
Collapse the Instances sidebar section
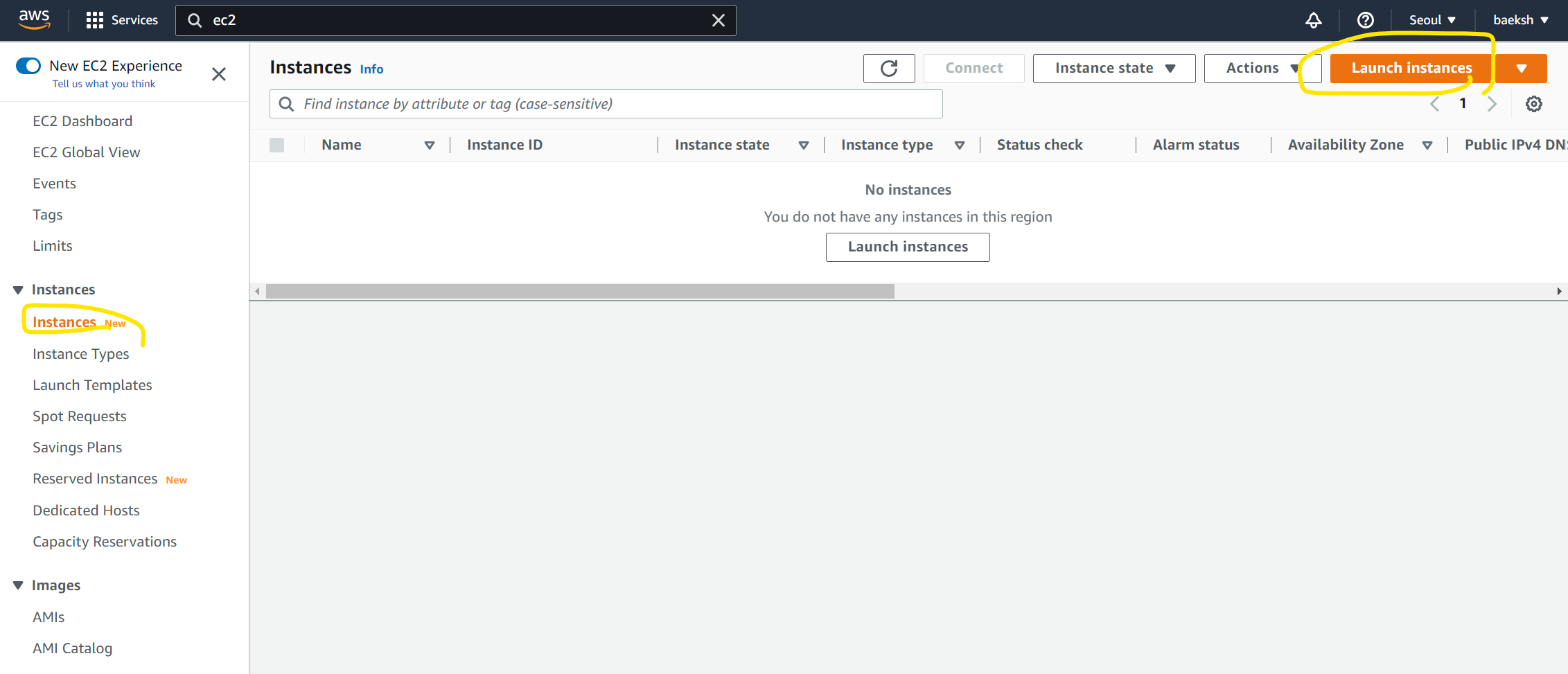click(x=19, y=290)
